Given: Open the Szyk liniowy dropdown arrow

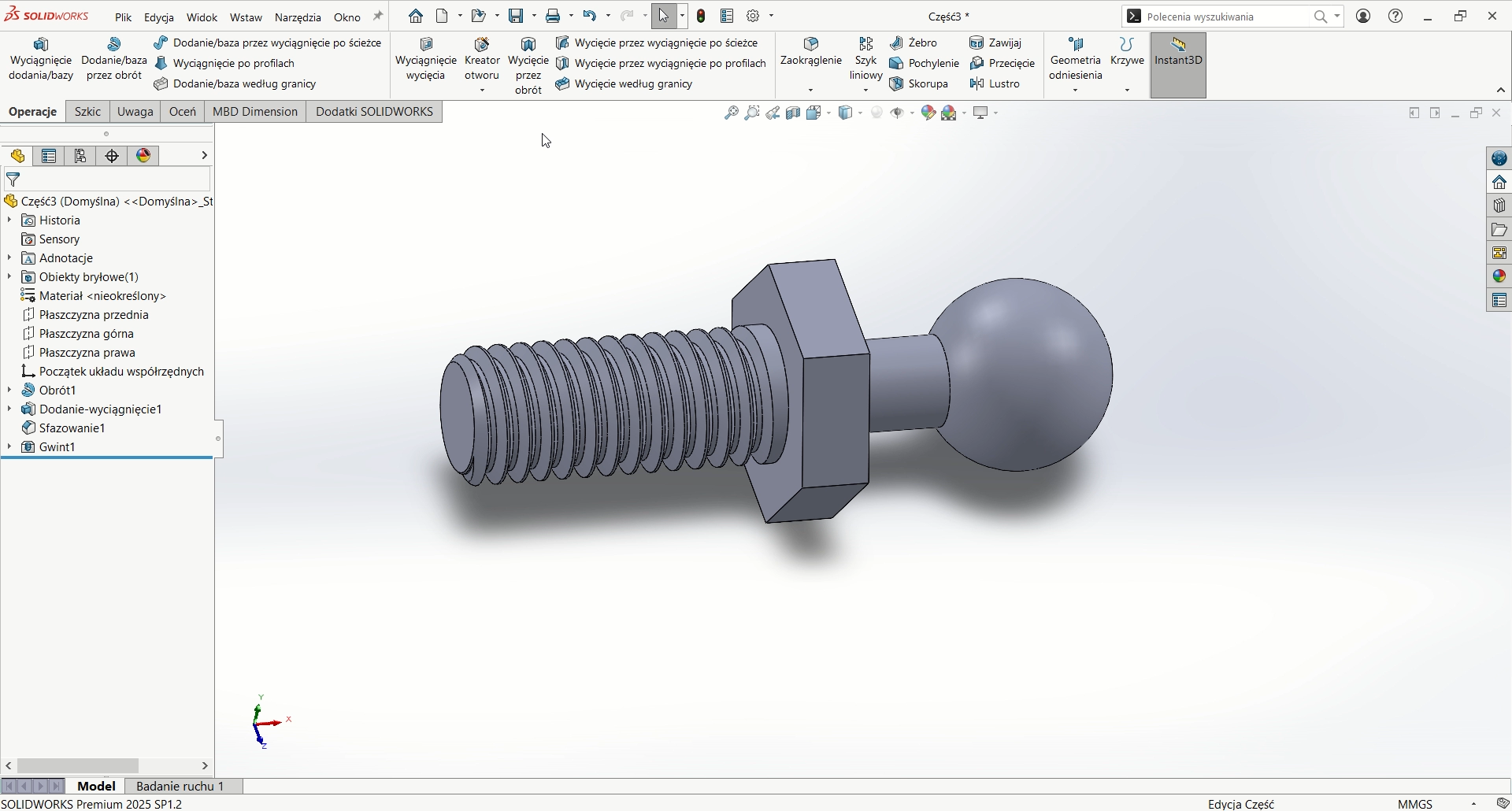Looking at the screenshot, I should click(x=865, y=91).
